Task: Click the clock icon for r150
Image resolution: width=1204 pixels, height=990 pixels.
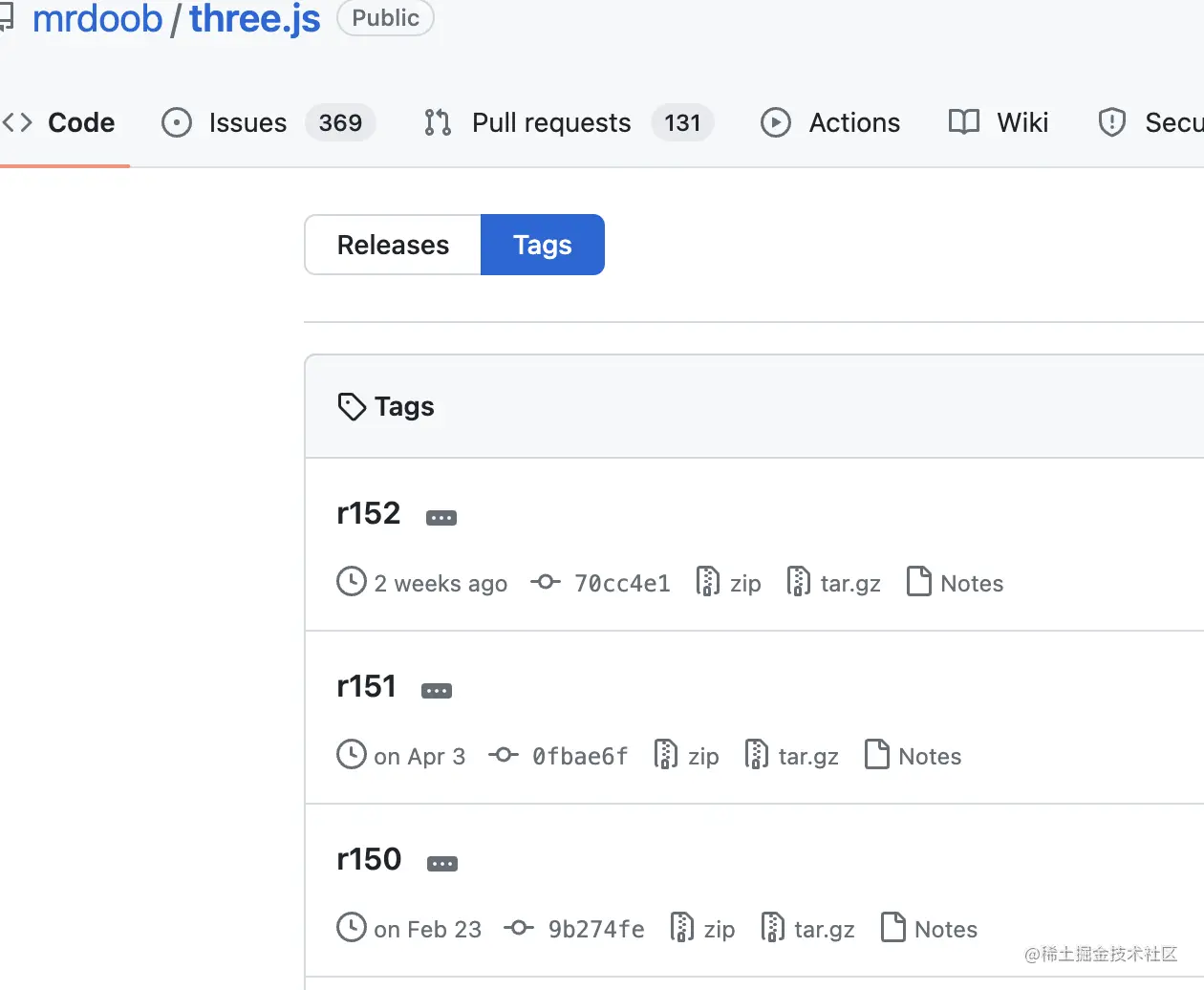Action: 352,927
